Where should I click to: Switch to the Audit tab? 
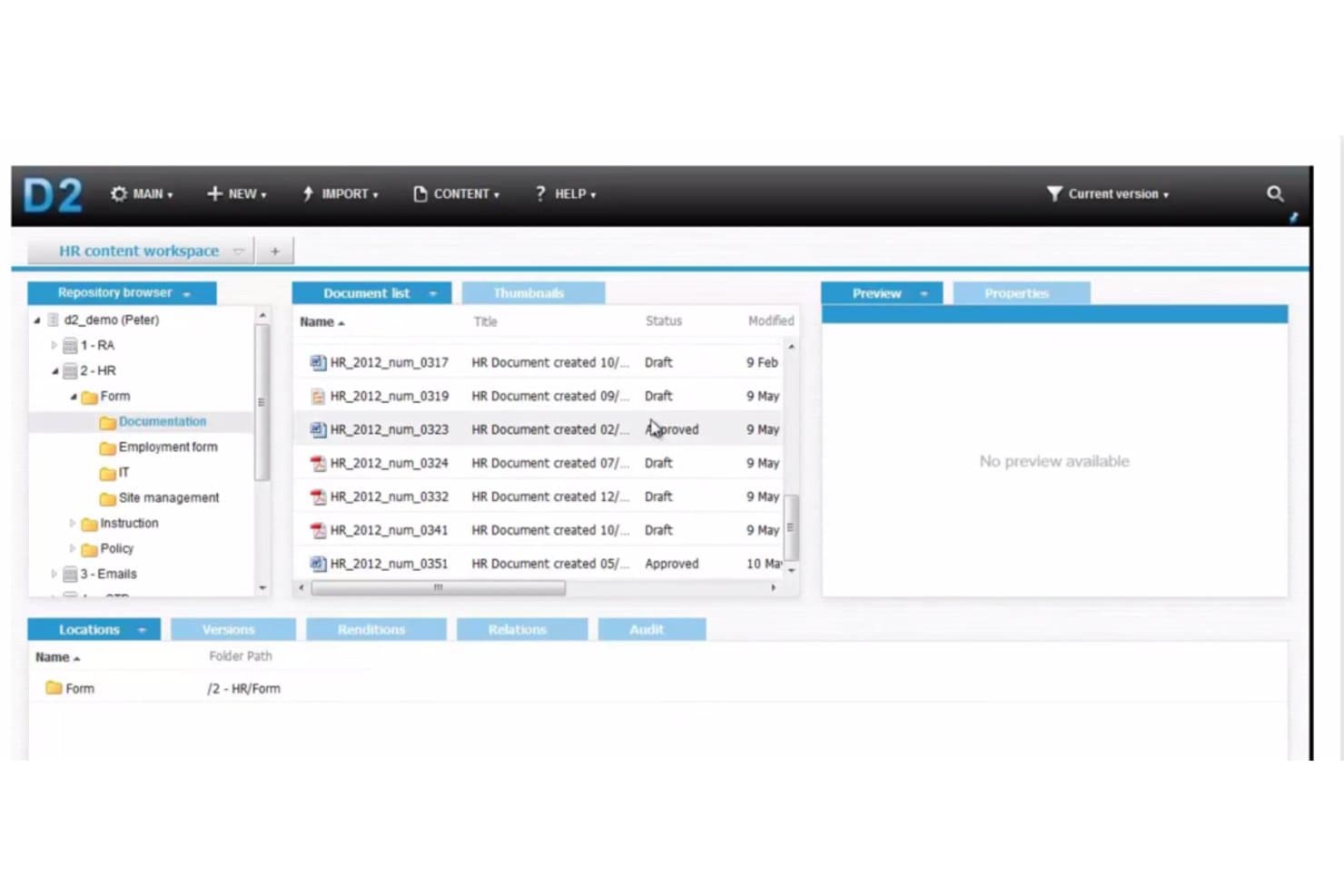click(651, 629)
